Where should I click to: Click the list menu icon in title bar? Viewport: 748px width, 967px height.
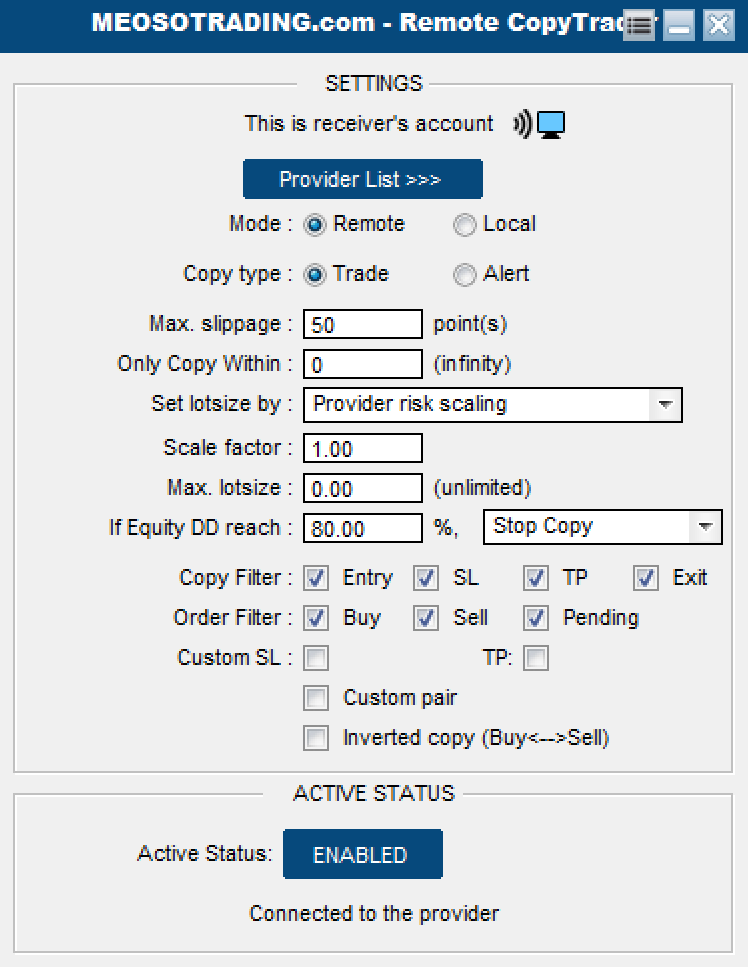point(640,26)
